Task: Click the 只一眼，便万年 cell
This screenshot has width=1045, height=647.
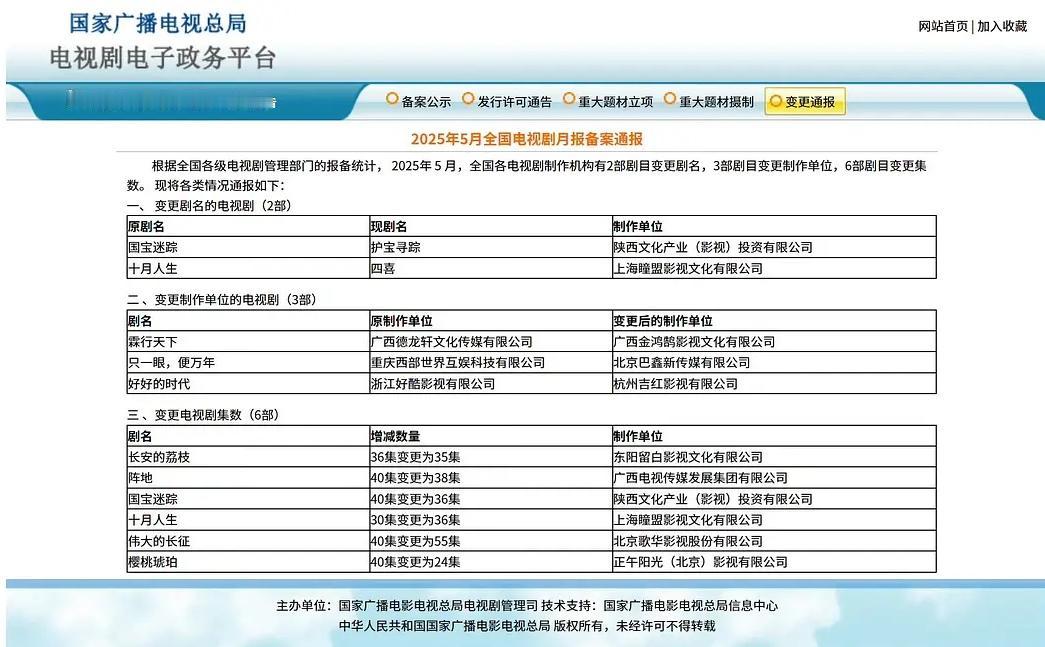Action: 248,362
